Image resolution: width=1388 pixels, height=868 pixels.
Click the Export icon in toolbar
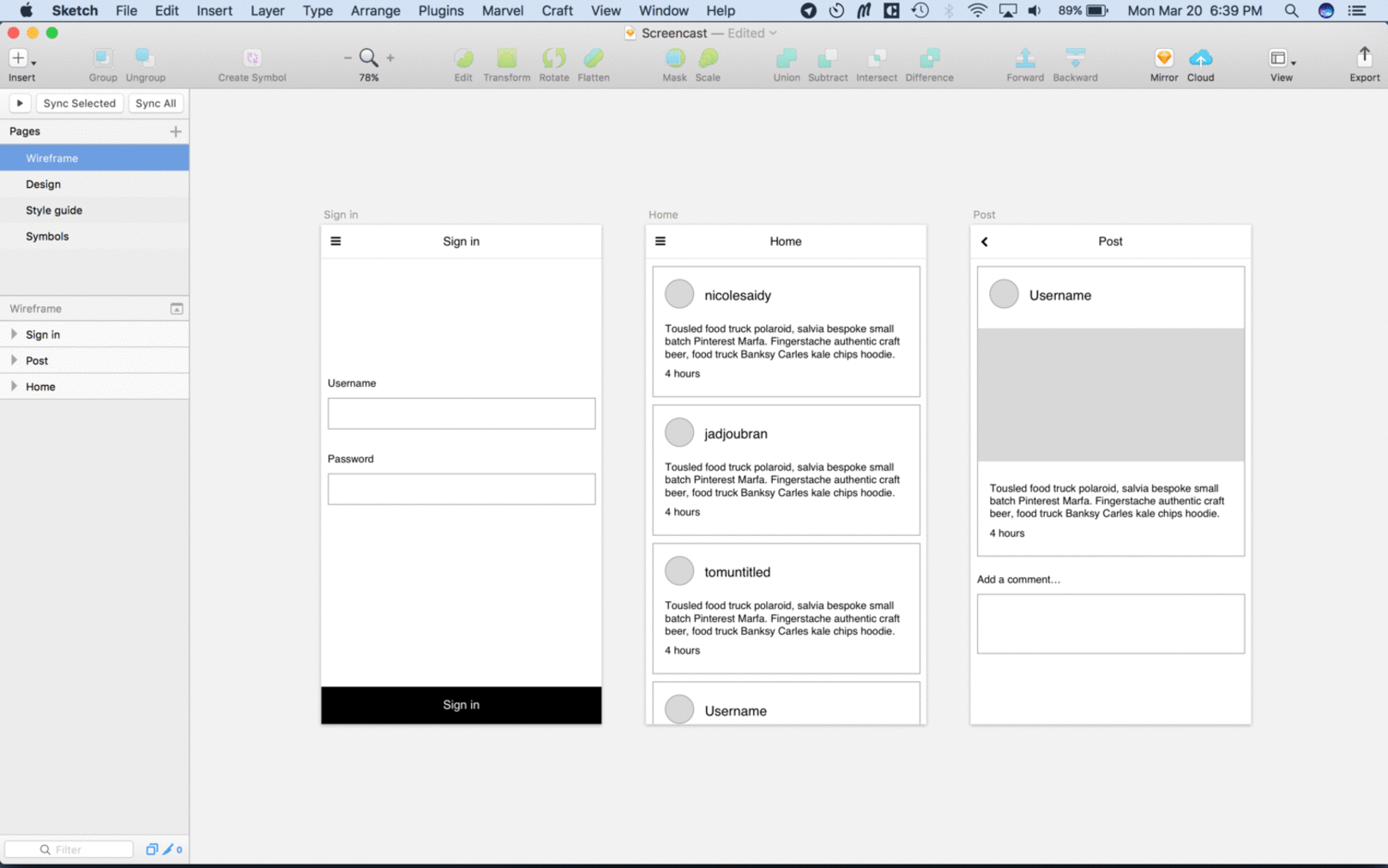1364,58
